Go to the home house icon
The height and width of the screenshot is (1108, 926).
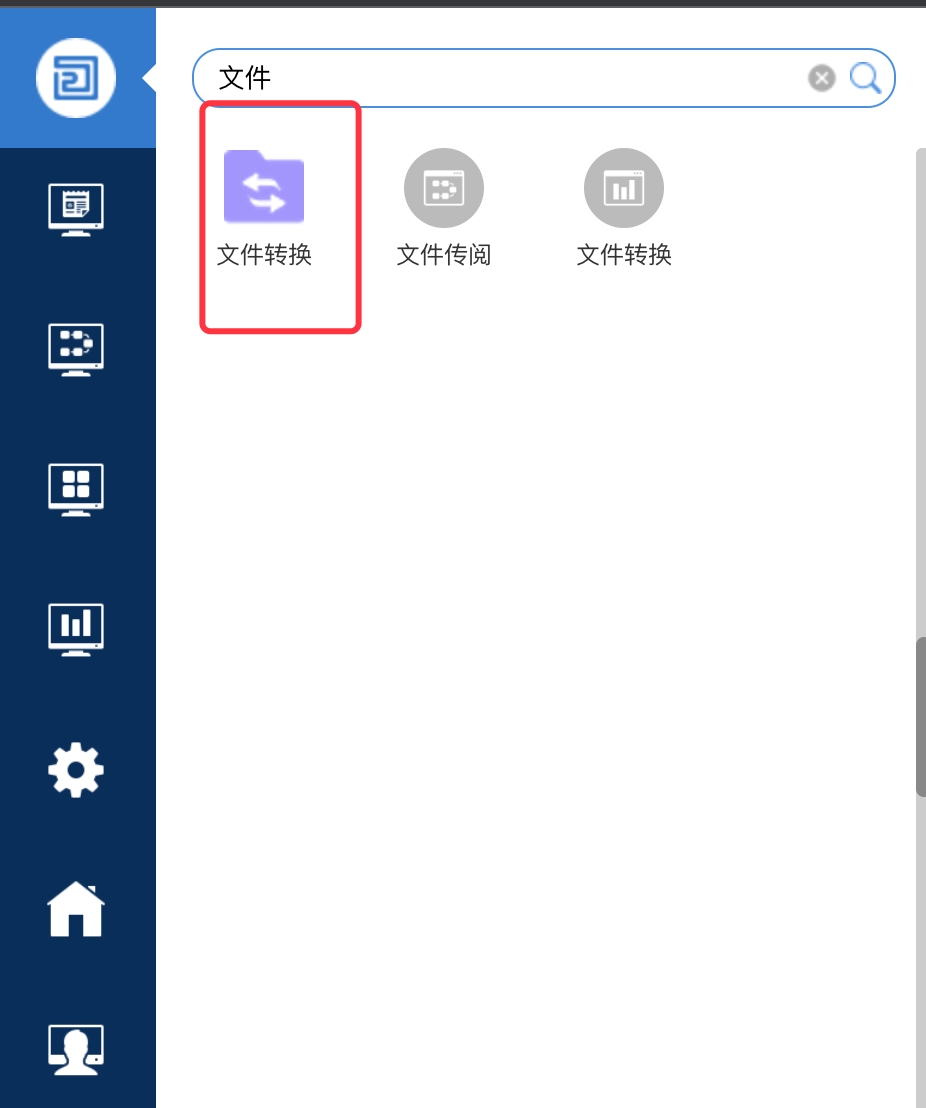(76, 909)
